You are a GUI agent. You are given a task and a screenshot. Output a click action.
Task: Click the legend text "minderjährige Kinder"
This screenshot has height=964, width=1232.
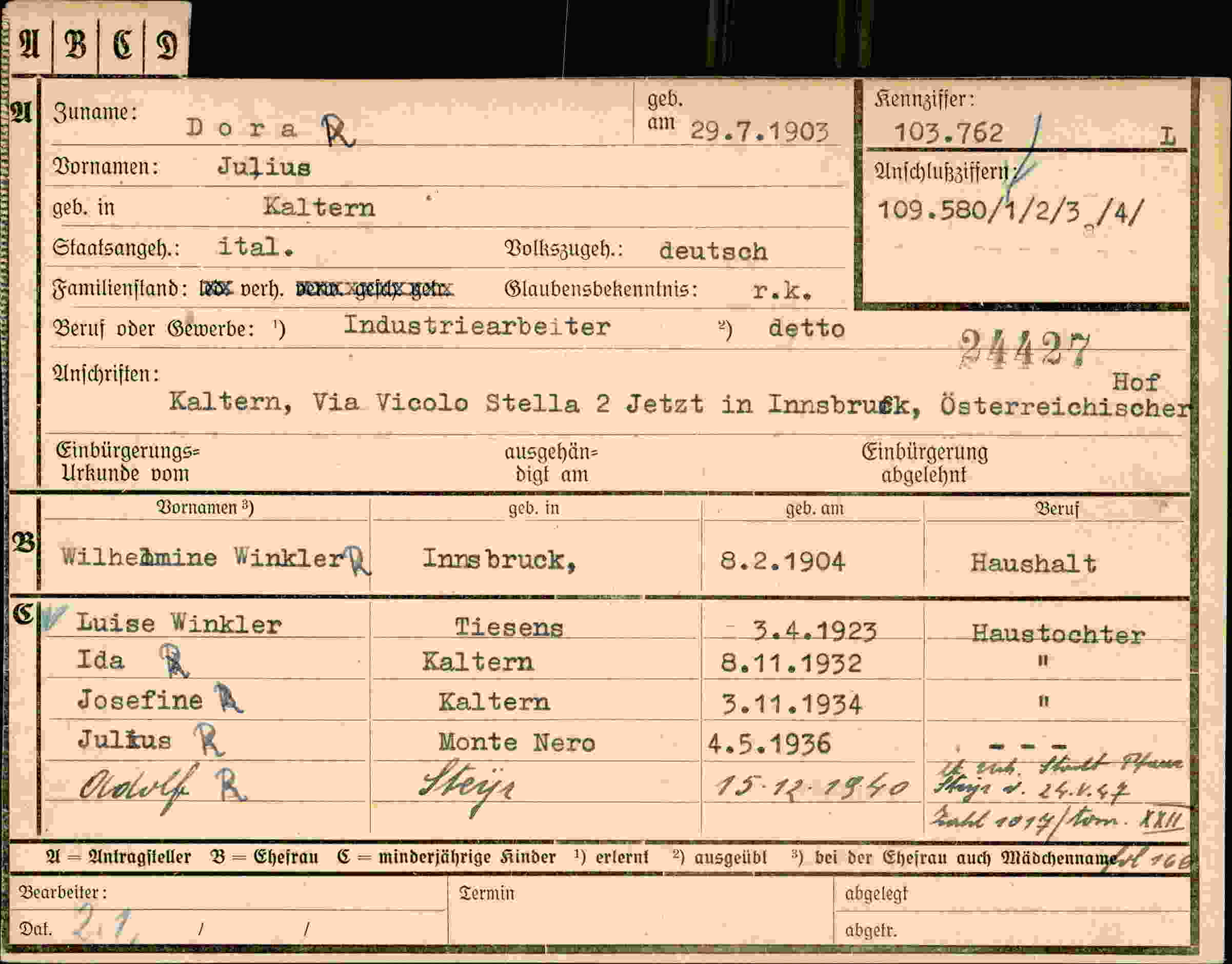pos(467,857)
